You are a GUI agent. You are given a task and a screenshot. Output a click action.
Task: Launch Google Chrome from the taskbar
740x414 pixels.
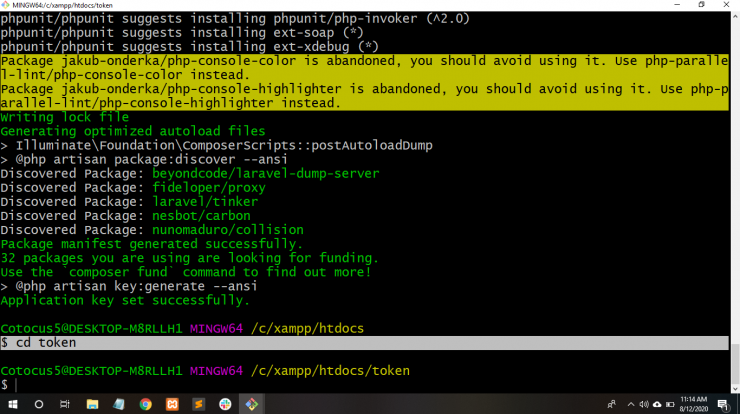point(145,404)
